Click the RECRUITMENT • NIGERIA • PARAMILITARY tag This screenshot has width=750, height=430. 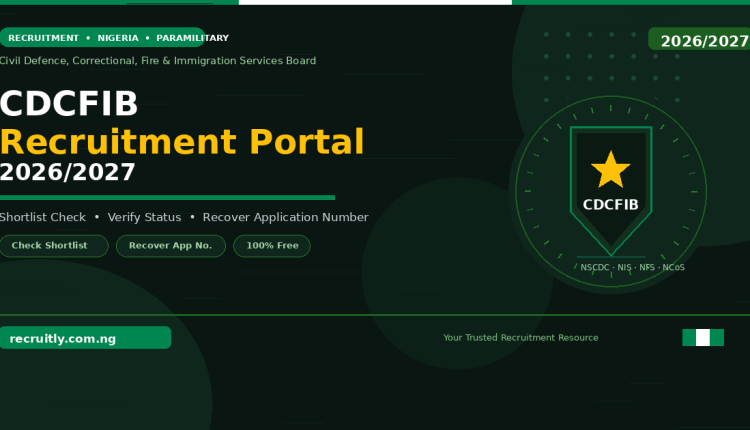tap(102, 37)
